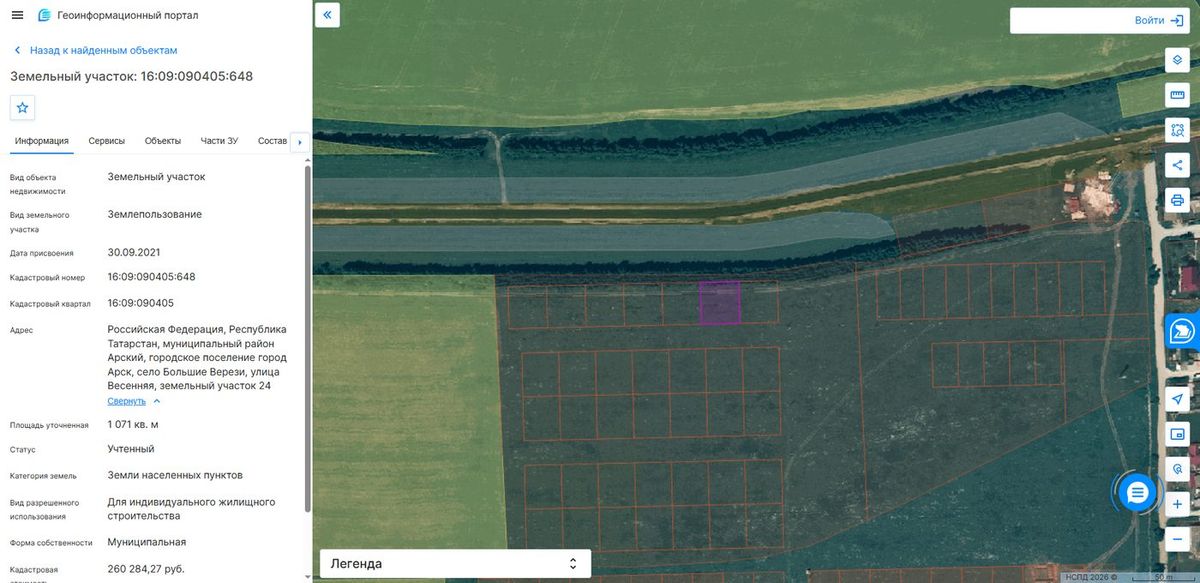This screenshot has width=1200, height=583.
Task: Add parcel to favorites with star icon
Action: (23, 107)
